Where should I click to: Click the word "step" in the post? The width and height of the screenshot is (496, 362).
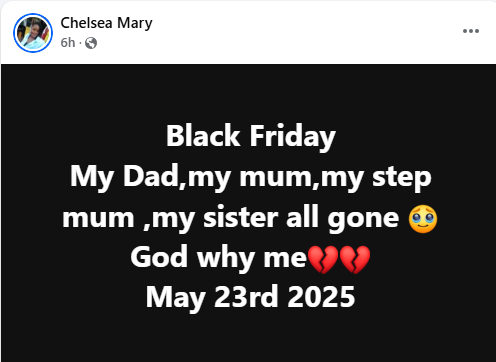(x=402, y=178)
